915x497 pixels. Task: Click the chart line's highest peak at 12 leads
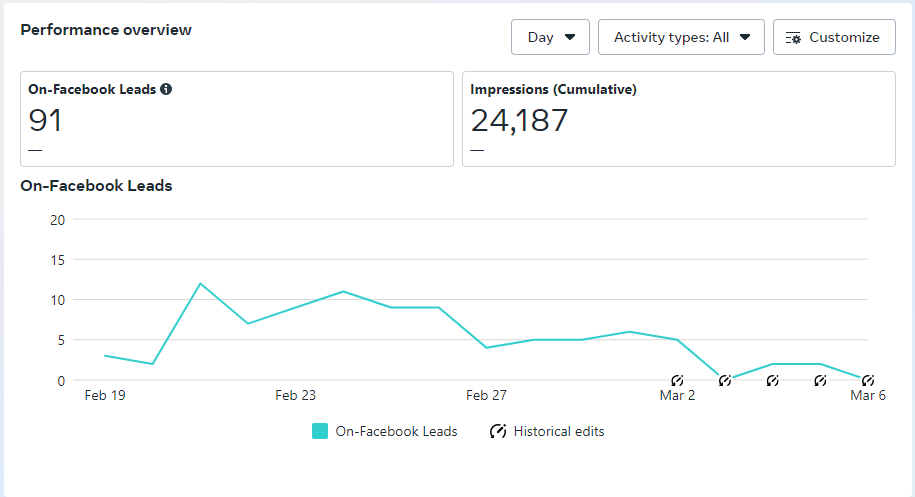coord(200,284)
